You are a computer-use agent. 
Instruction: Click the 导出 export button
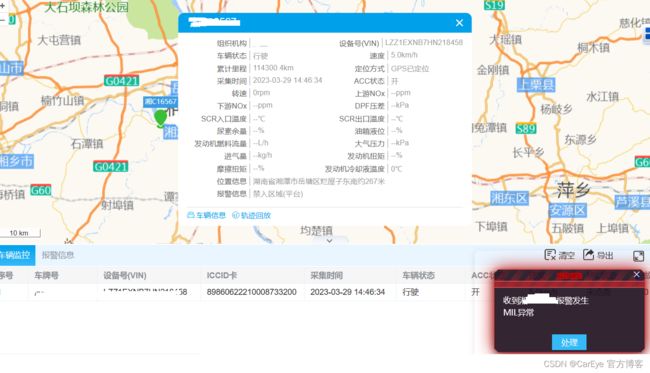[x=598, y=255]
